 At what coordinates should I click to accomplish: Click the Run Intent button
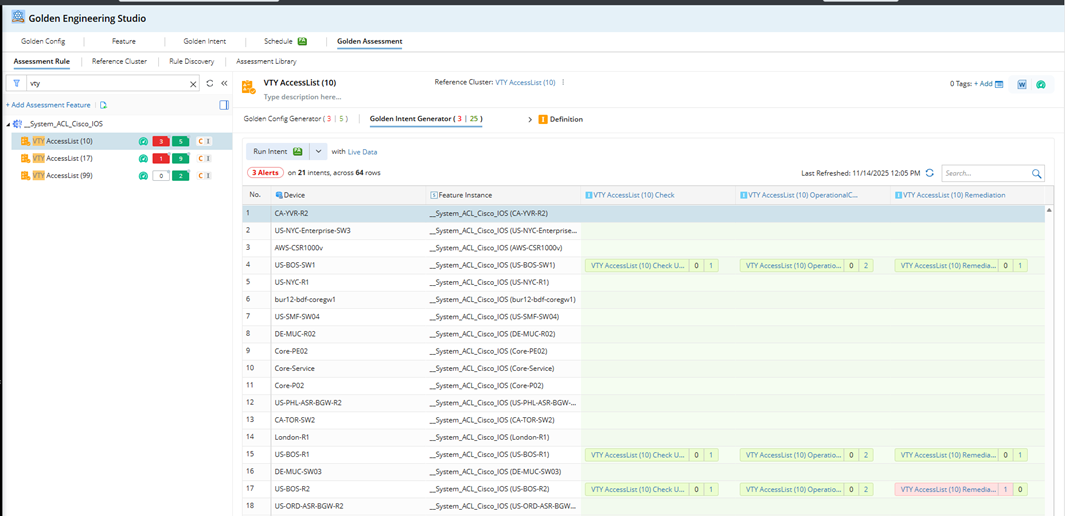click(277, 152)
